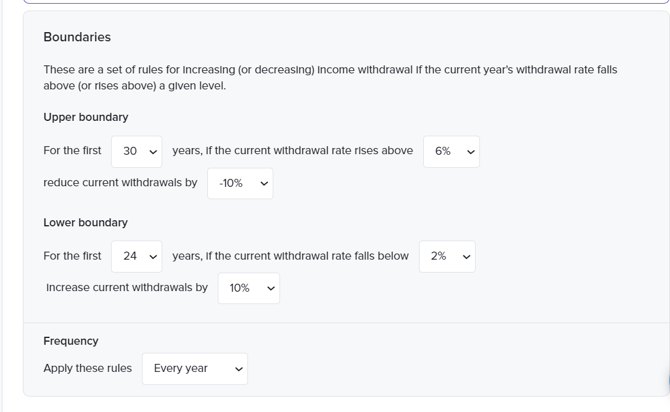This screenshot has height=412, width=670.
Task: Click the chevron arrow next to 10% increase
Action: coord(271,289)
